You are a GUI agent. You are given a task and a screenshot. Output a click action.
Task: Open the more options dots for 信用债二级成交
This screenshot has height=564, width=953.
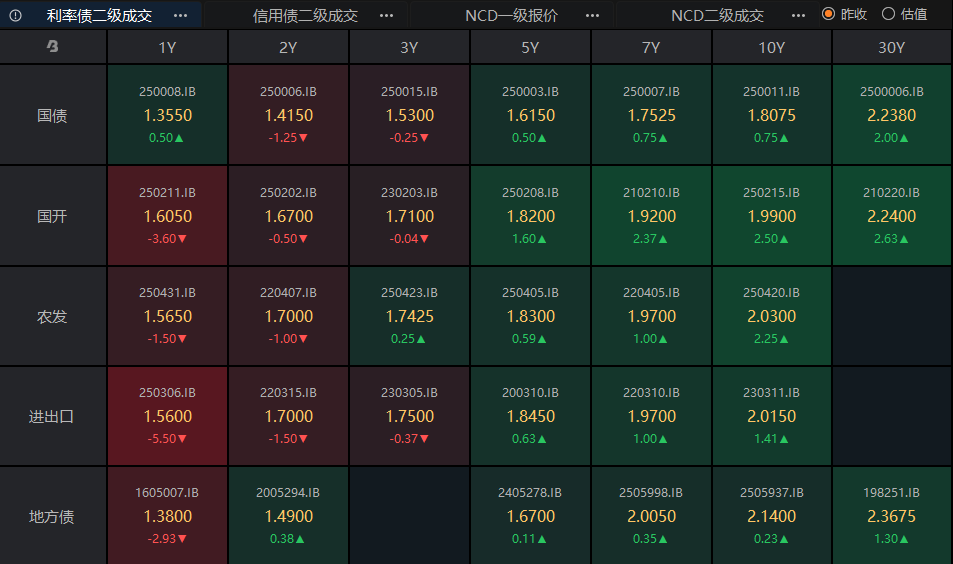[387, 15]
